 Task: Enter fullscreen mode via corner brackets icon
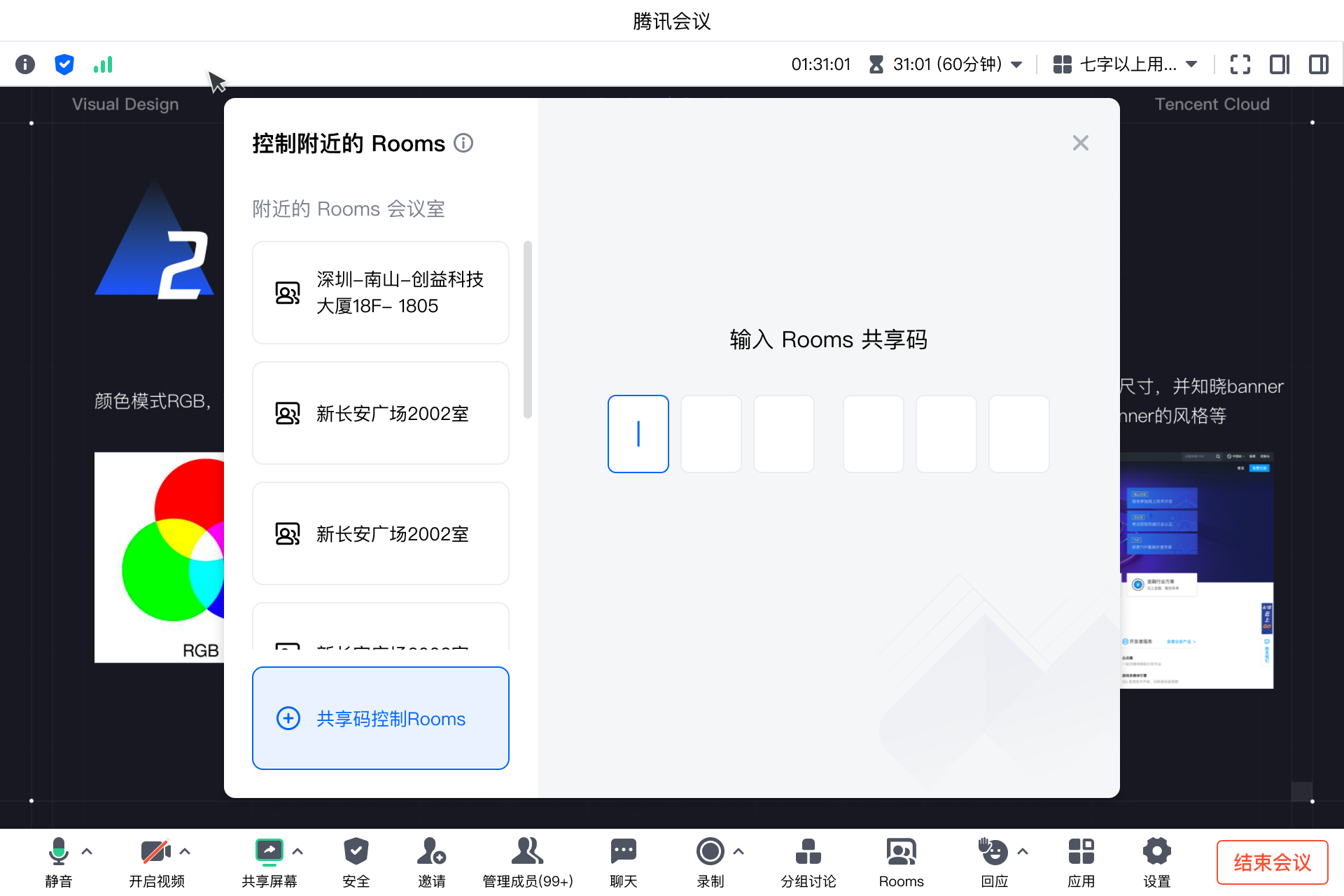[x=1240, y=64]
